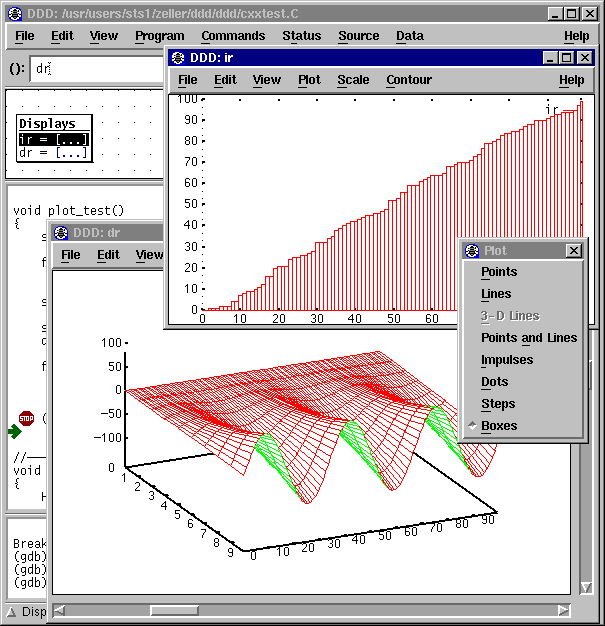Select the Impulses plot style

point(507,360)
